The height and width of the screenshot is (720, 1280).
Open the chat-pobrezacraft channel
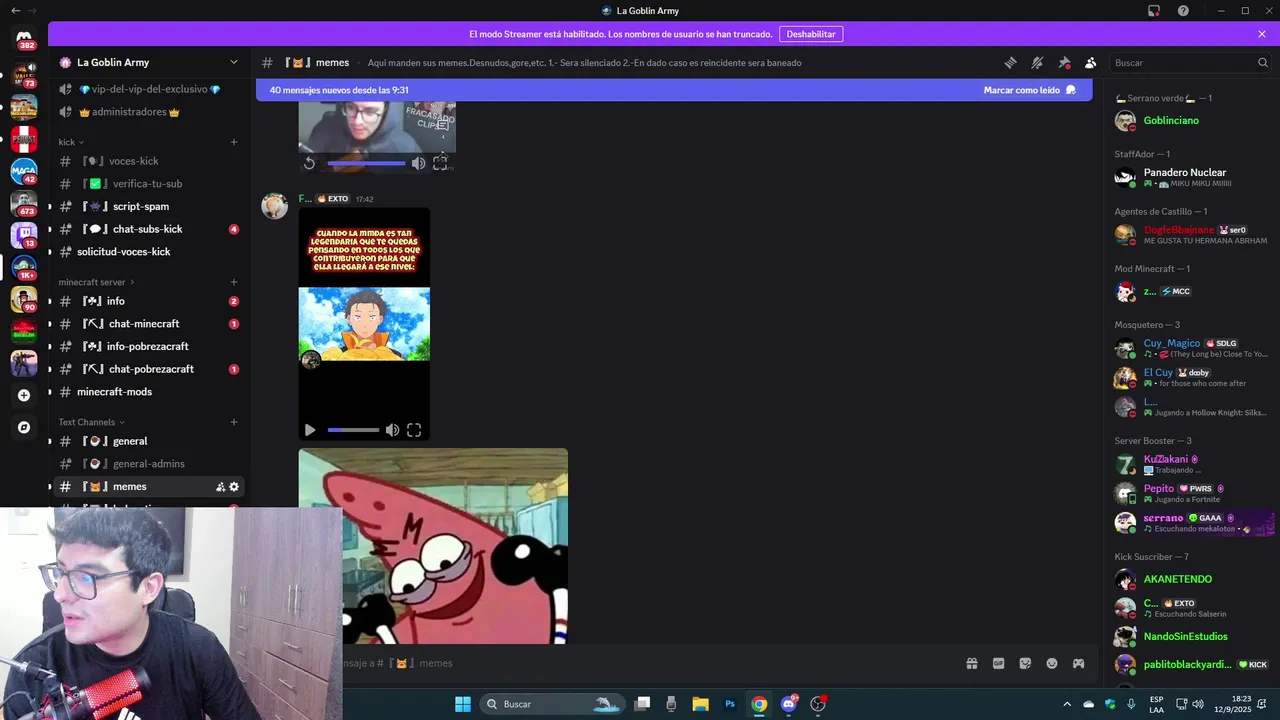coord(149,369)
